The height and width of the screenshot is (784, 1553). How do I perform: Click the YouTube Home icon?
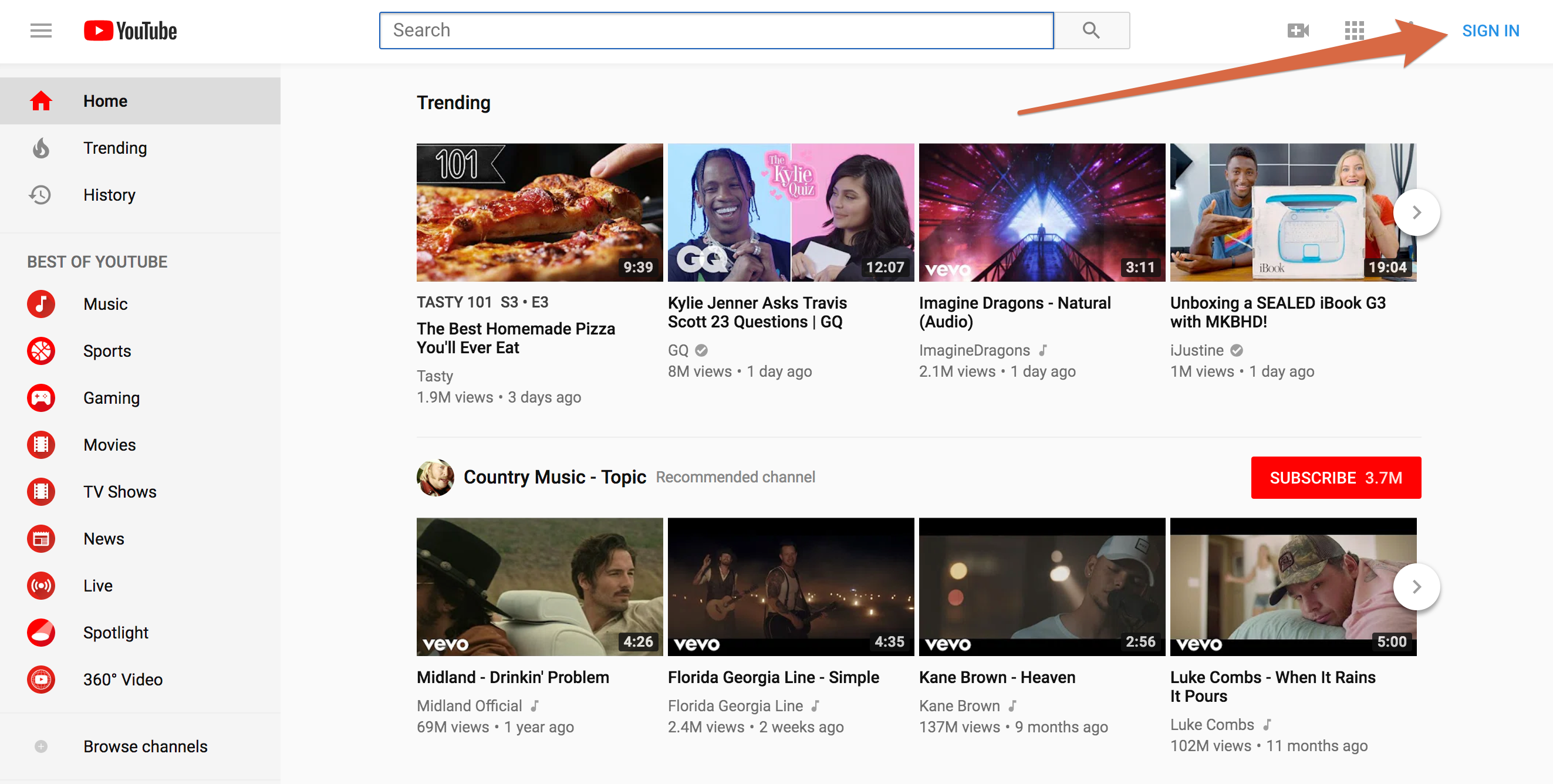coord(40,100)
